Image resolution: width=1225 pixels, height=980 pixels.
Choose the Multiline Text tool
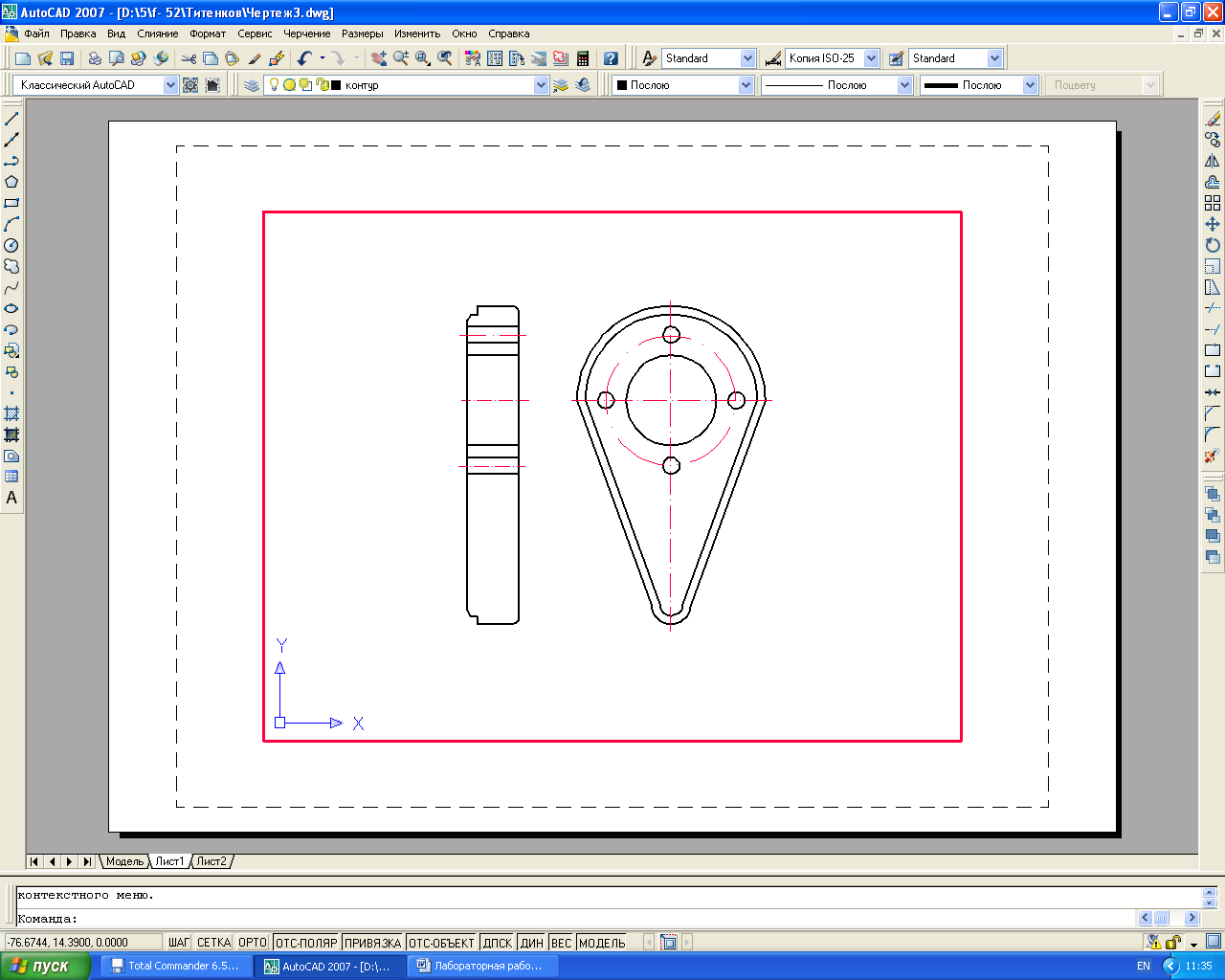pos(11,498)
